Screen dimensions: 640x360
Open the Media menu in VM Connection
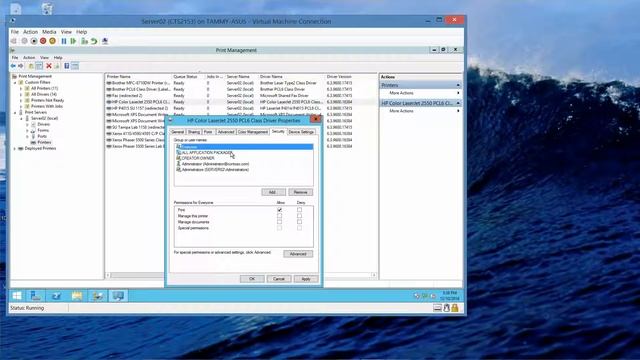49,32
